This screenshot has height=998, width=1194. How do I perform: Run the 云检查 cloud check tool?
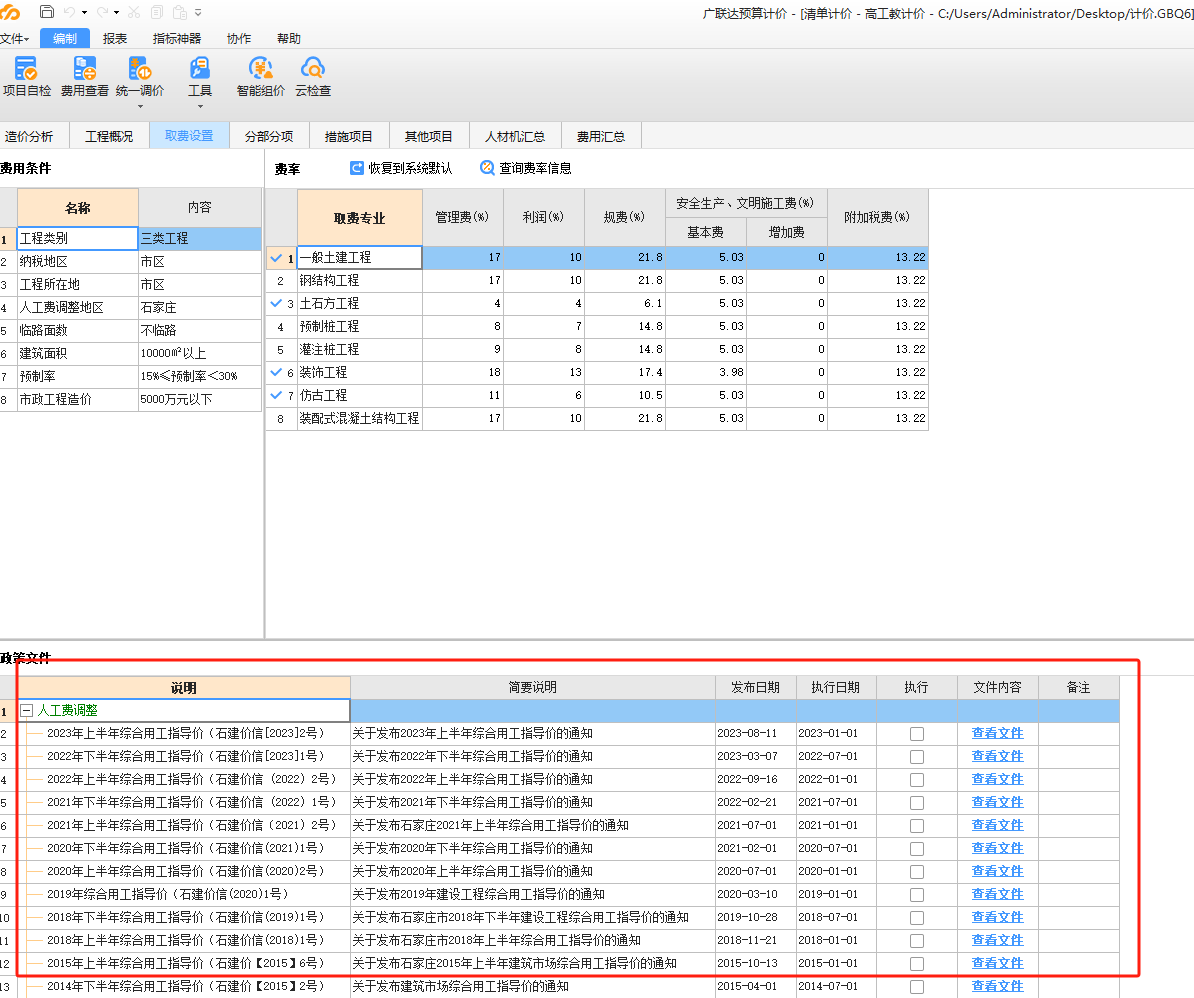tap(313, 77)
